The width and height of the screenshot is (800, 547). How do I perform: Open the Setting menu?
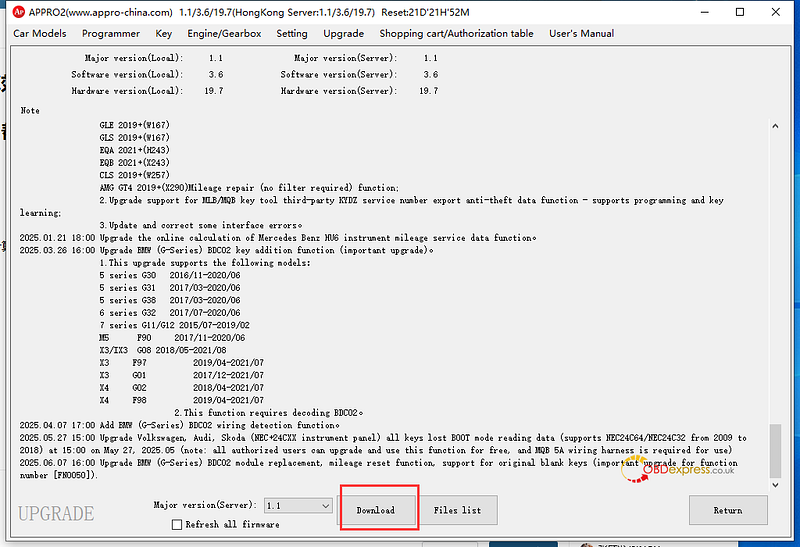[x=292, y=34]
